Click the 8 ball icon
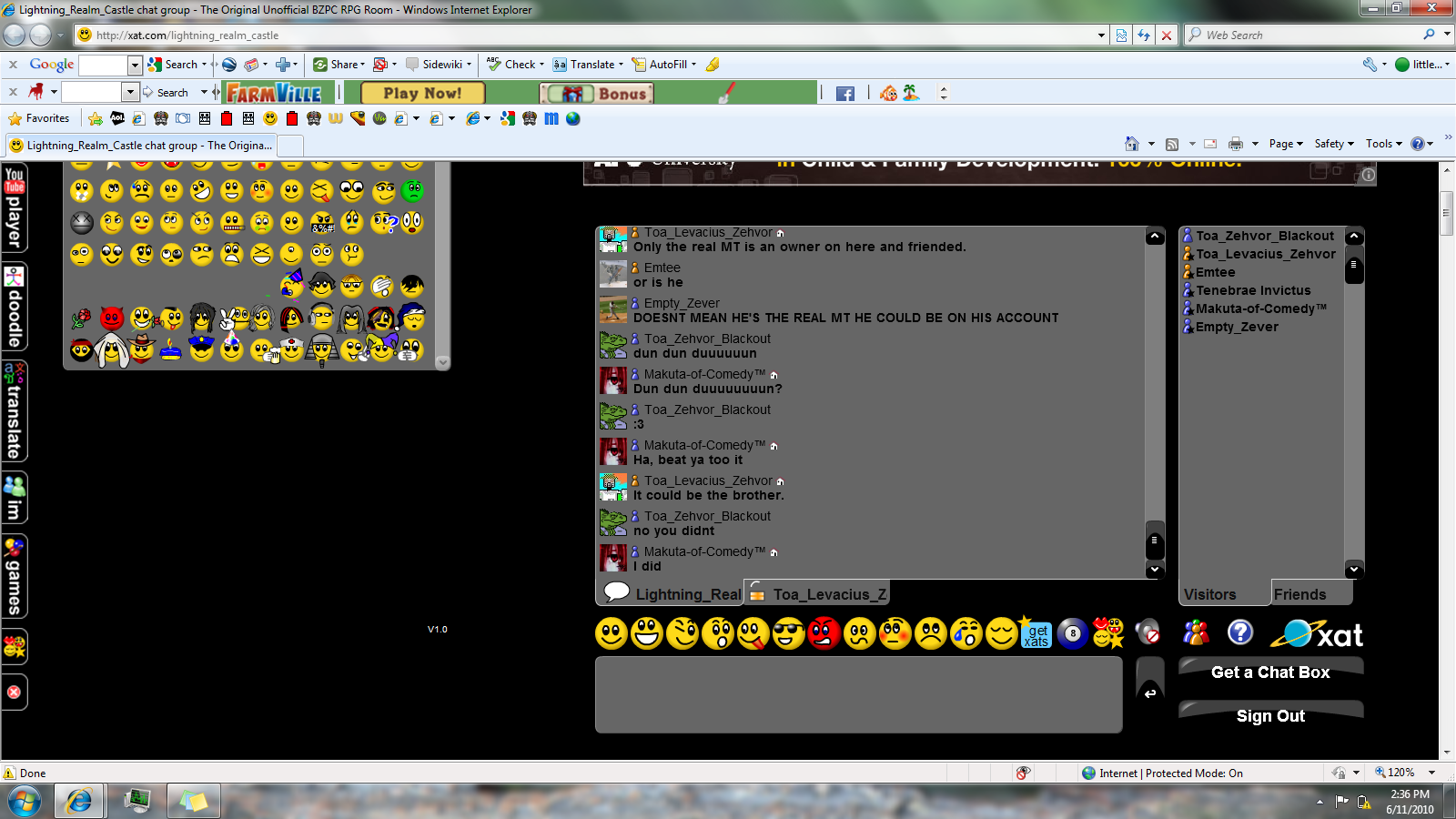 (1073, 633)
